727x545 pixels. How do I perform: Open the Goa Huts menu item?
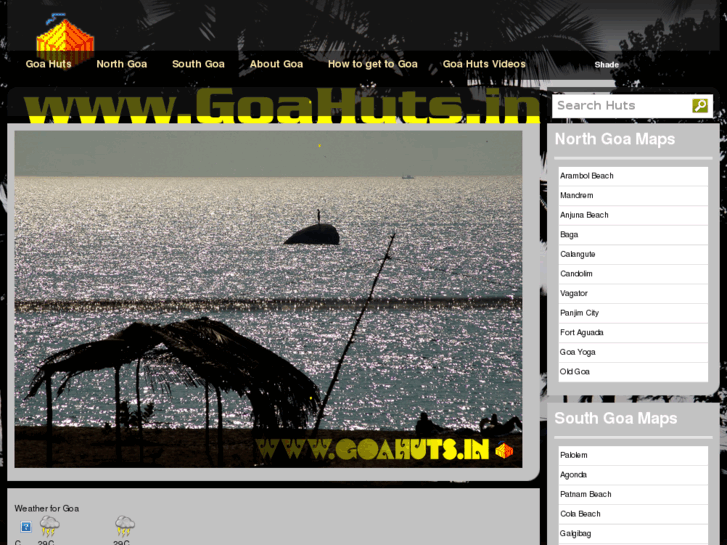tap(49, 64)
